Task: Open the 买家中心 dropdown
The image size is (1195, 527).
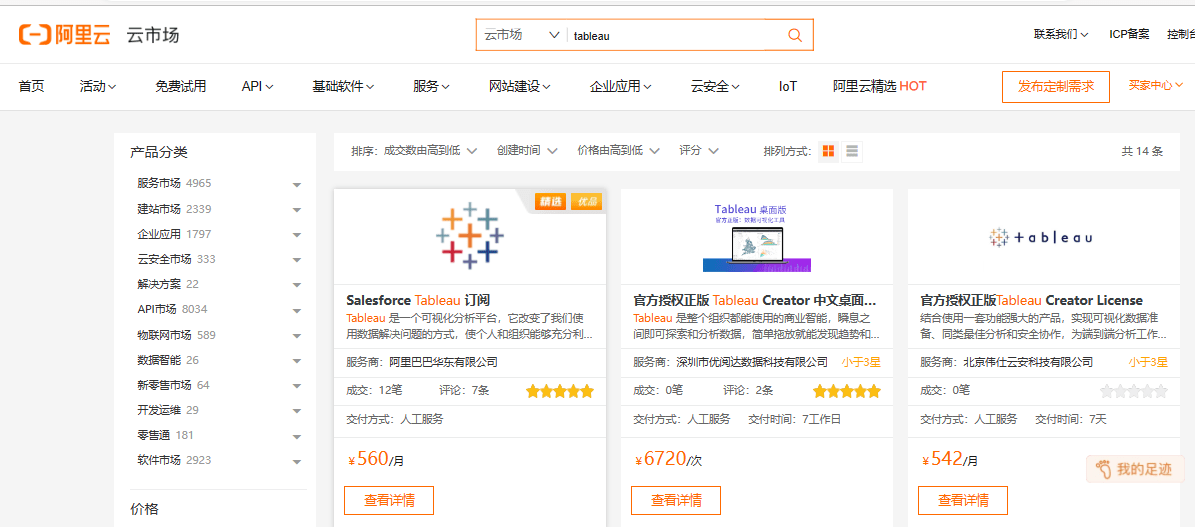Action: [1155, 85]
